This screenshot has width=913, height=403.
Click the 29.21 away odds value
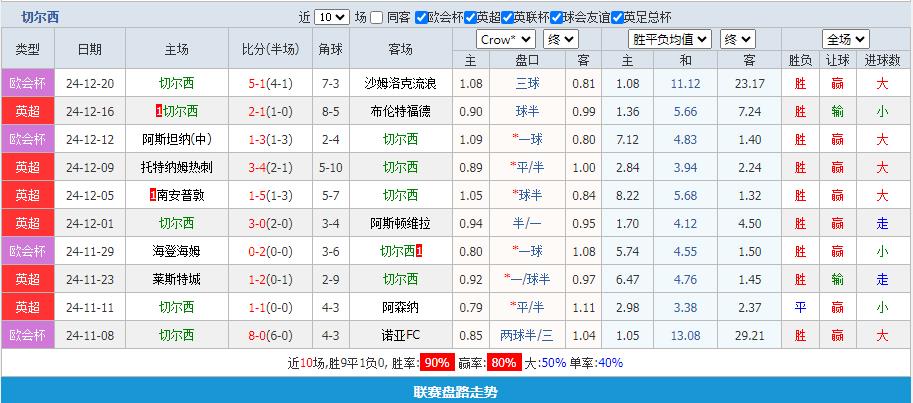[x=749, y=335]
